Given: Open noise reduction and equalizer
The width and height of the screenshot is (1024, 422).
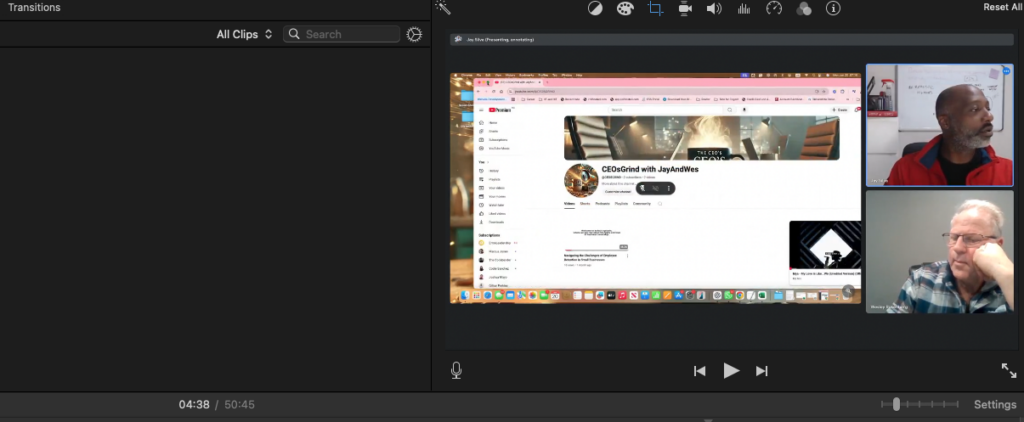Looking at the screenshot, I should tap(744, 9).
